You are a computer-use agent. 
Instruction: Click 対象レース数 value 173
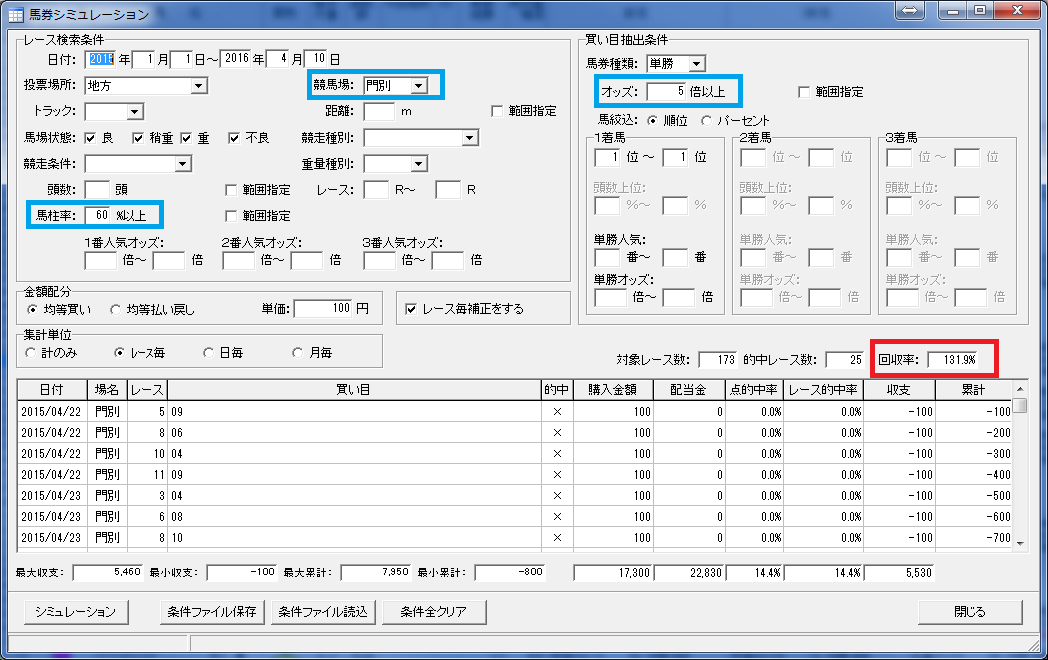coord(718,360)
